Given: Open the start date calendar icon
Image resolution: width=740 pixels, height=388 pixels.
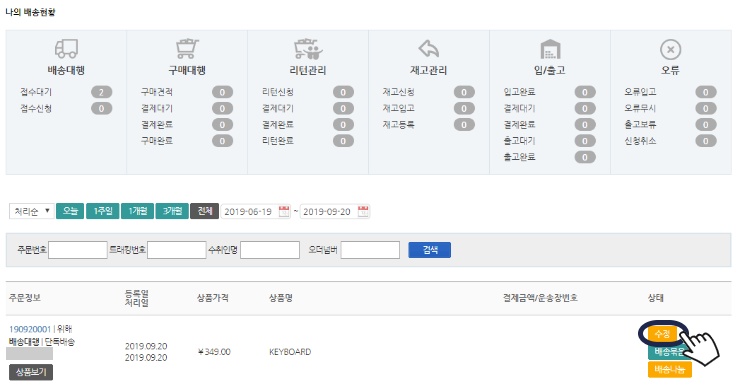Looking at the screenshot, I should [284, 211].
